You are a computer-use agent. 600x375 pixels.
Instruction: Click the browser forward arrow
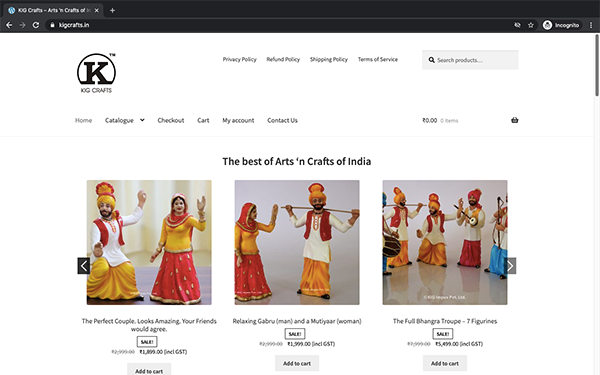pos(22,25)
